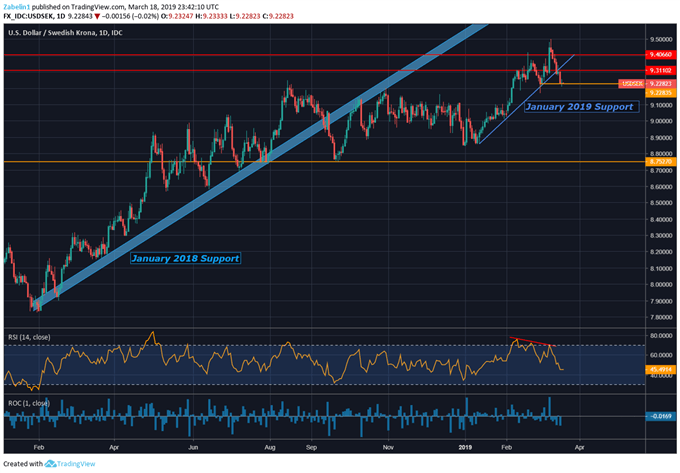
Task: Click the Apr 2018 date label on the time axis
Action: pos(114,447)
